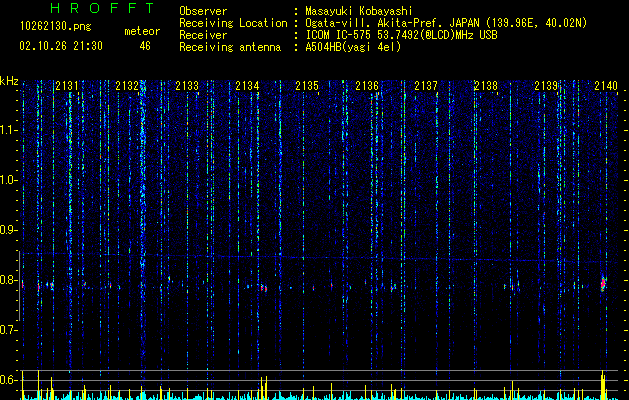Viewport: 629px width, 400px height.
Task: Click observer name Masayuki Kobayashi
Action: (x=359, y=11)
